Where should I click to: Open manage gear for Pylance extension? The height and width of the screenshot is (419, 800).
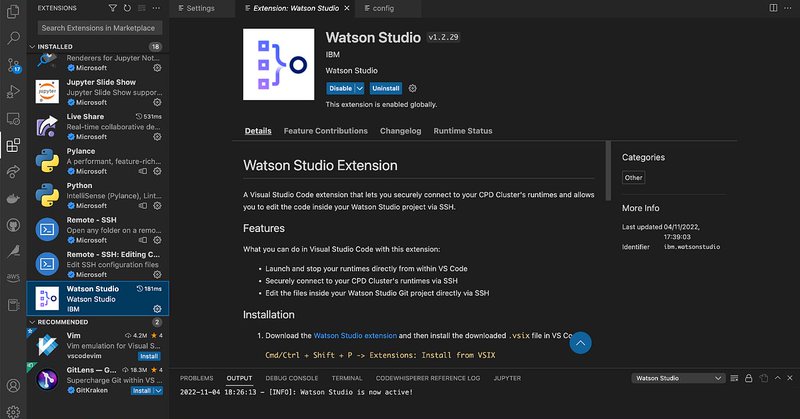(157, 171)
